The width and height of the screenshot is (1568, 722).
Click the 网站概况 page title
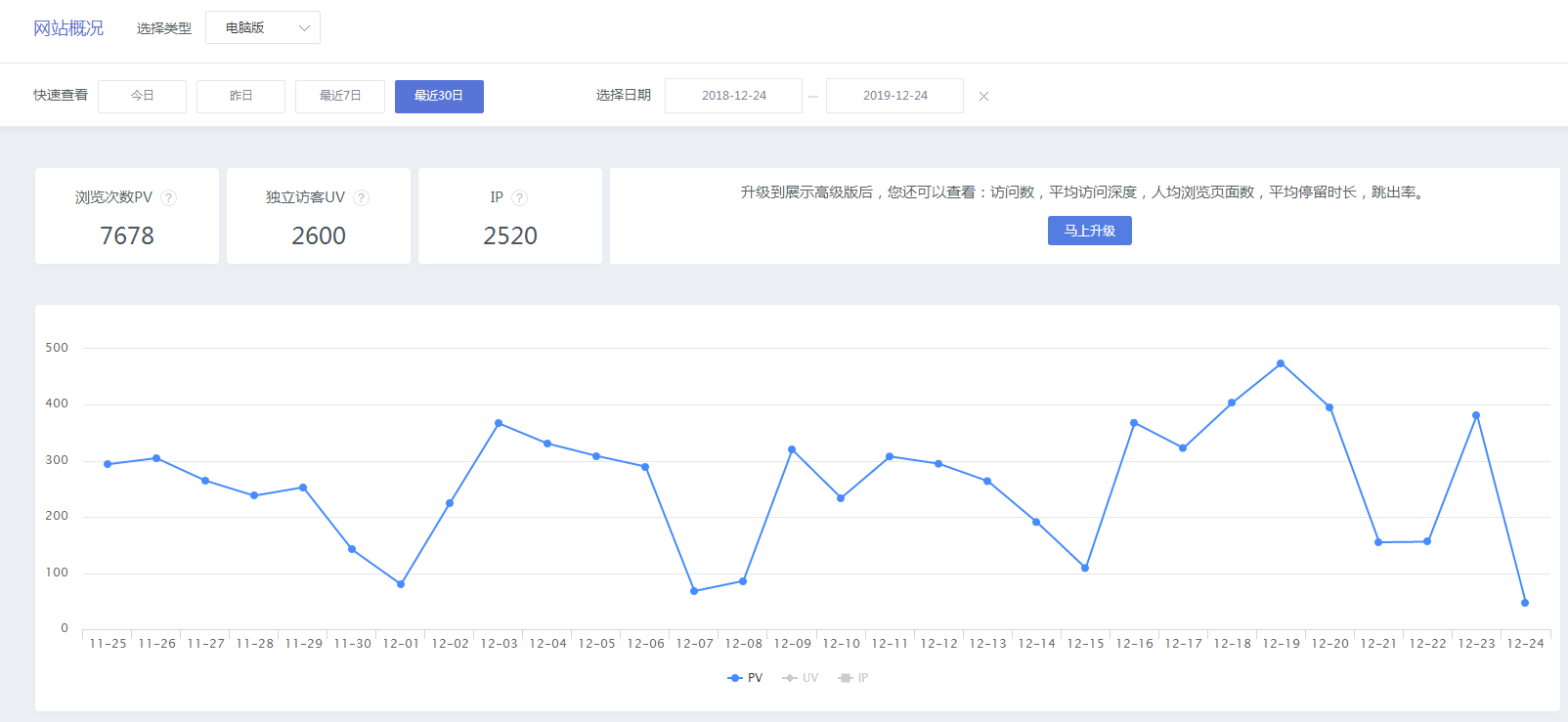[68, 28]
